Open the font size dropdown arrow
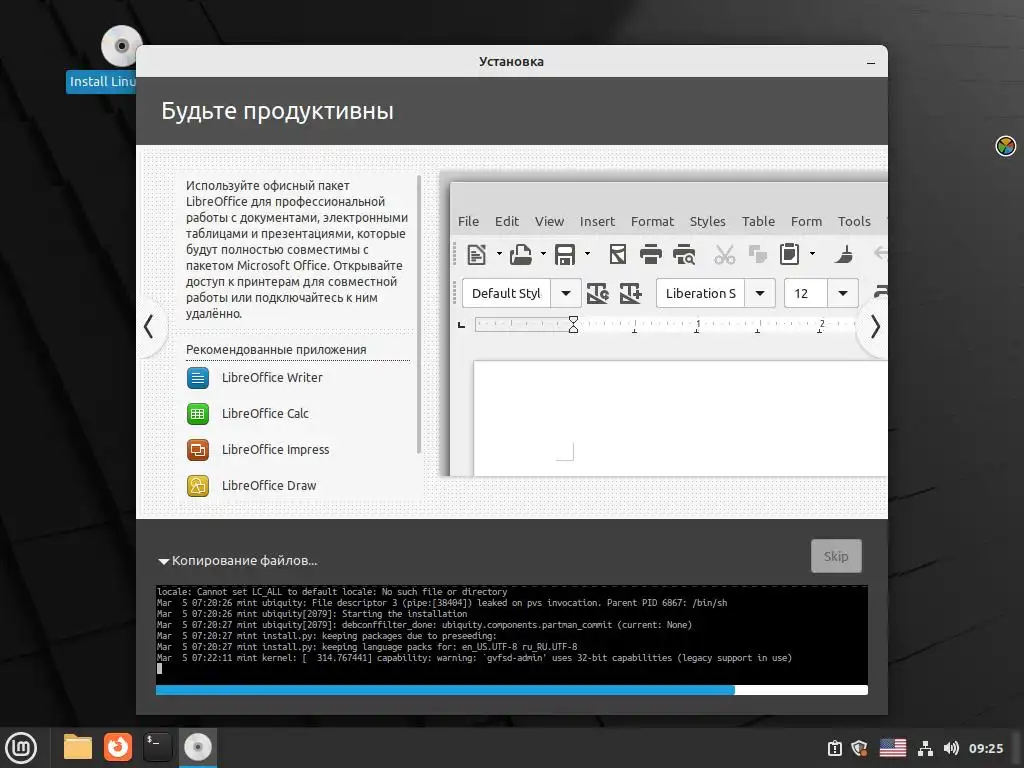Viewport: 1024px width, 768px height. pyautogui.click(x=843, y=293)
